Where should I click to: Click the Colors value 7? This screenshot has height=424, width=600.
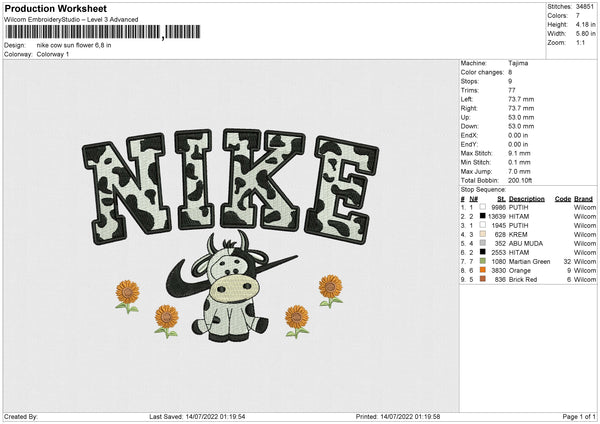(578, 16)
